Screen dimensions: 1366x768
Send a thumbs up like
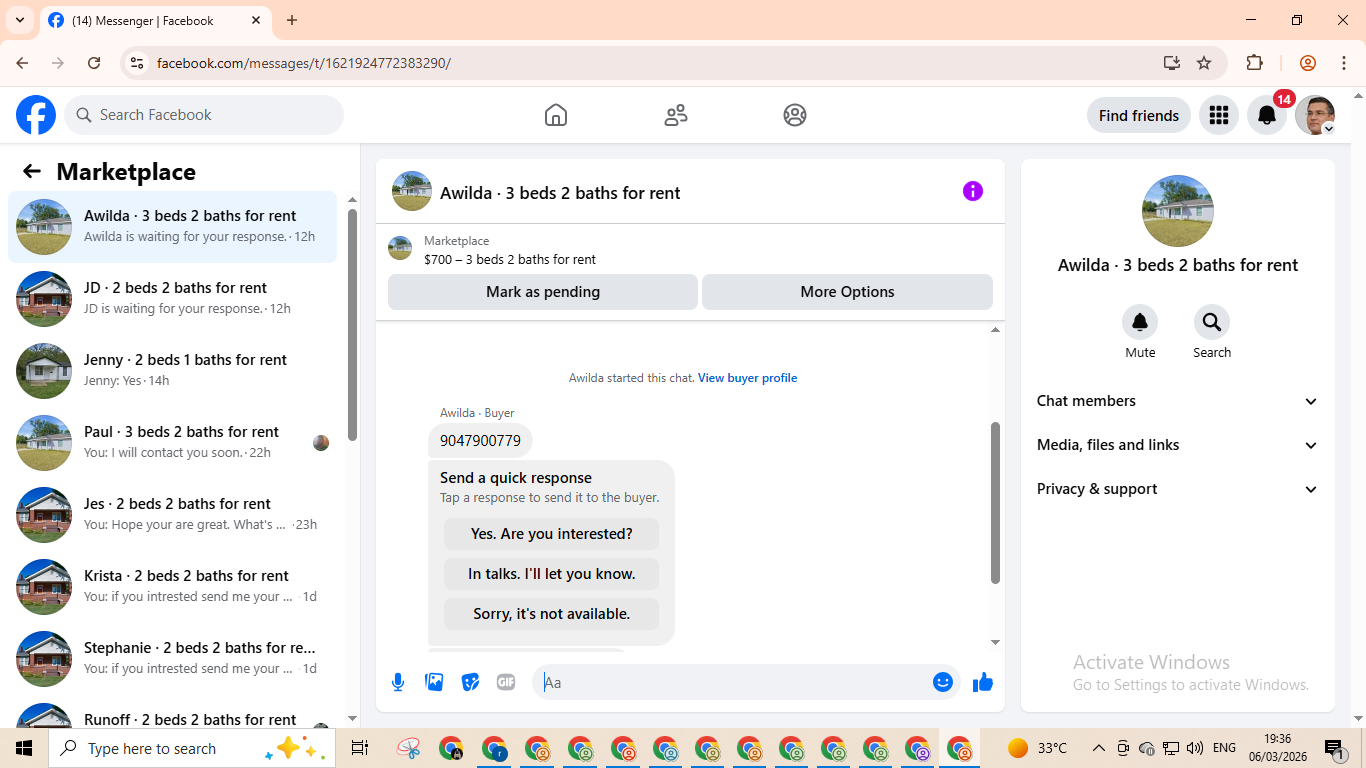(x=983, y=682)
